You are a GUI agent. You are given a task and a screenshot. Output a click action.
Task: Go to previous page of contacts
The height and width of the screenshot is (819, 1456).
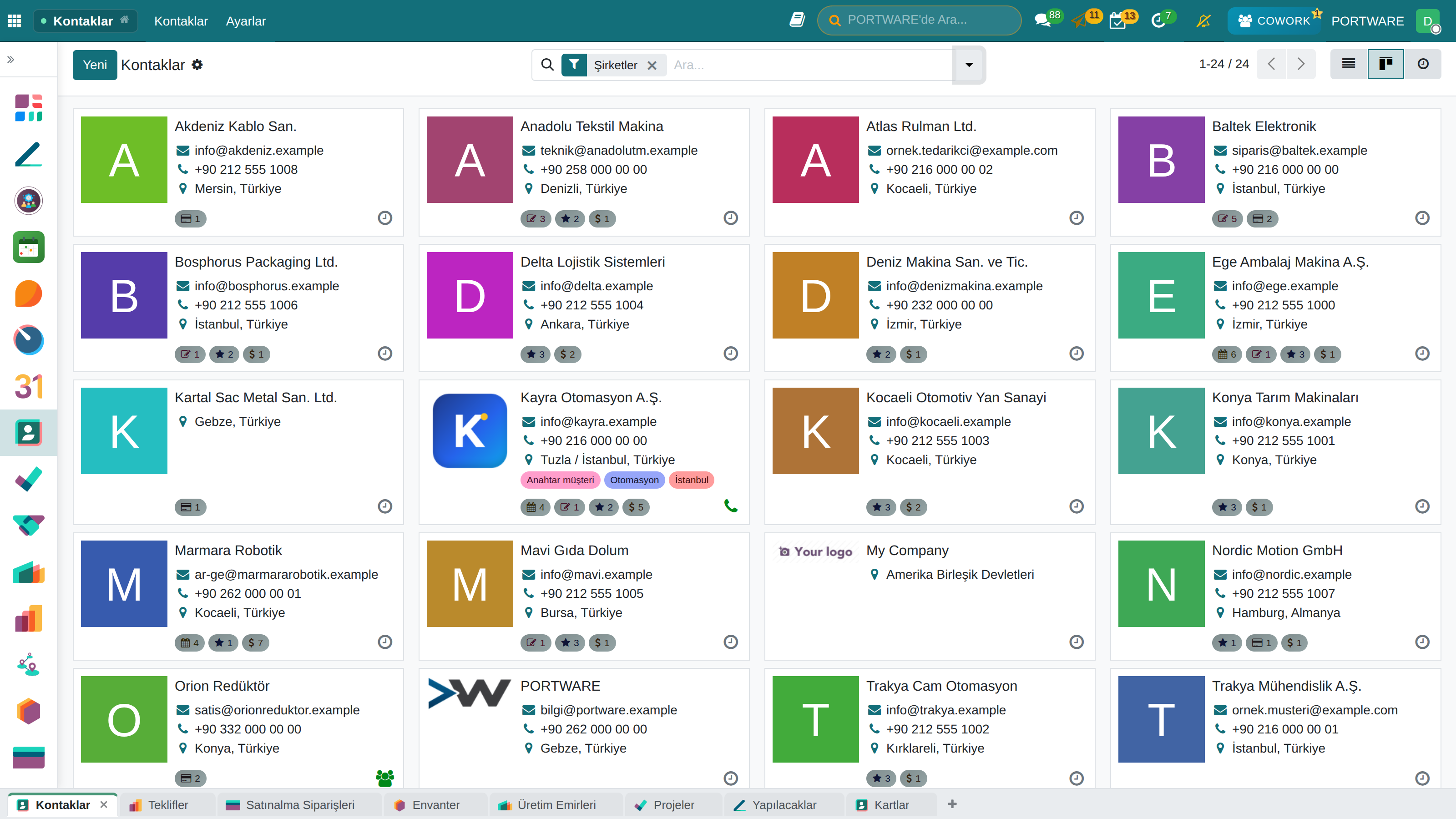point(1271,64)
